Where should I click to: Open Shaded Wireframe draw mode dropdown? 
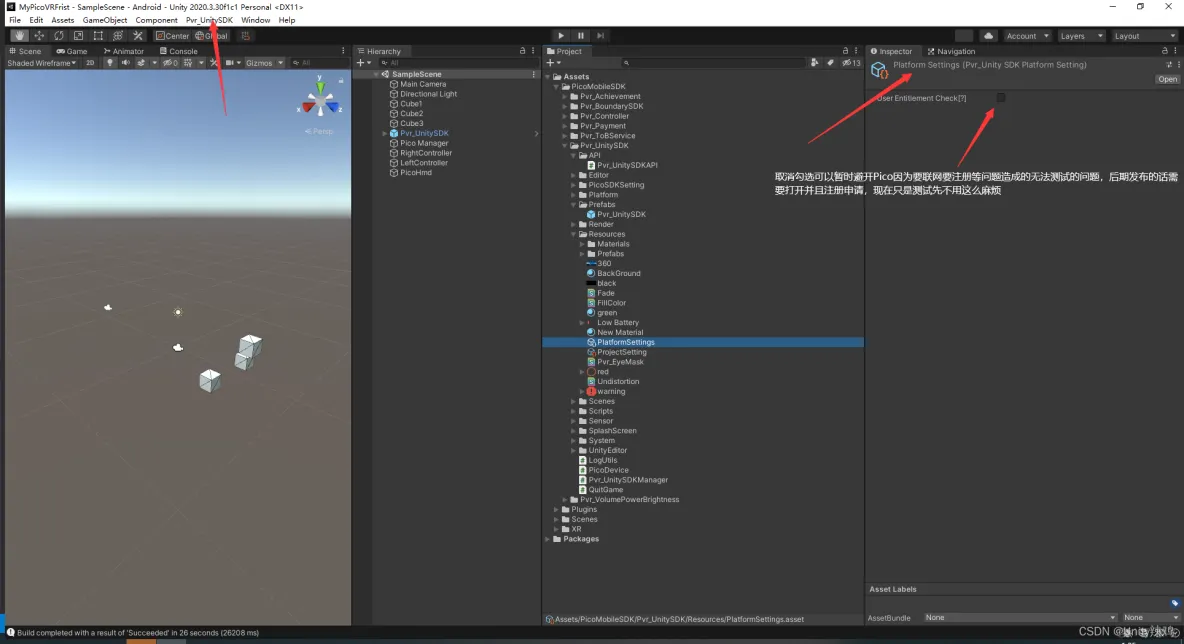(x=42, y=63)
